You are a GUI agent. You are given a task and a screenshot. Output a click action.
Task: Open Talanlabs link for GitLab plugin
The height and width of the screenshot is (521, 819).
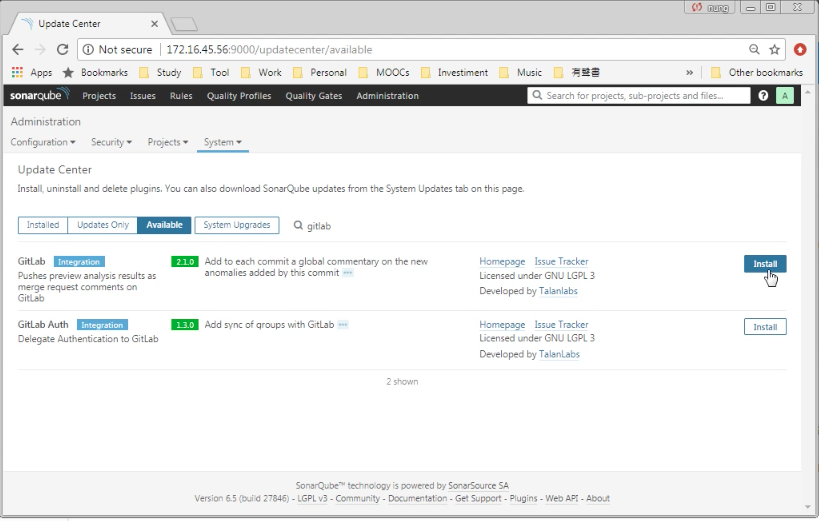pos(558,291)
